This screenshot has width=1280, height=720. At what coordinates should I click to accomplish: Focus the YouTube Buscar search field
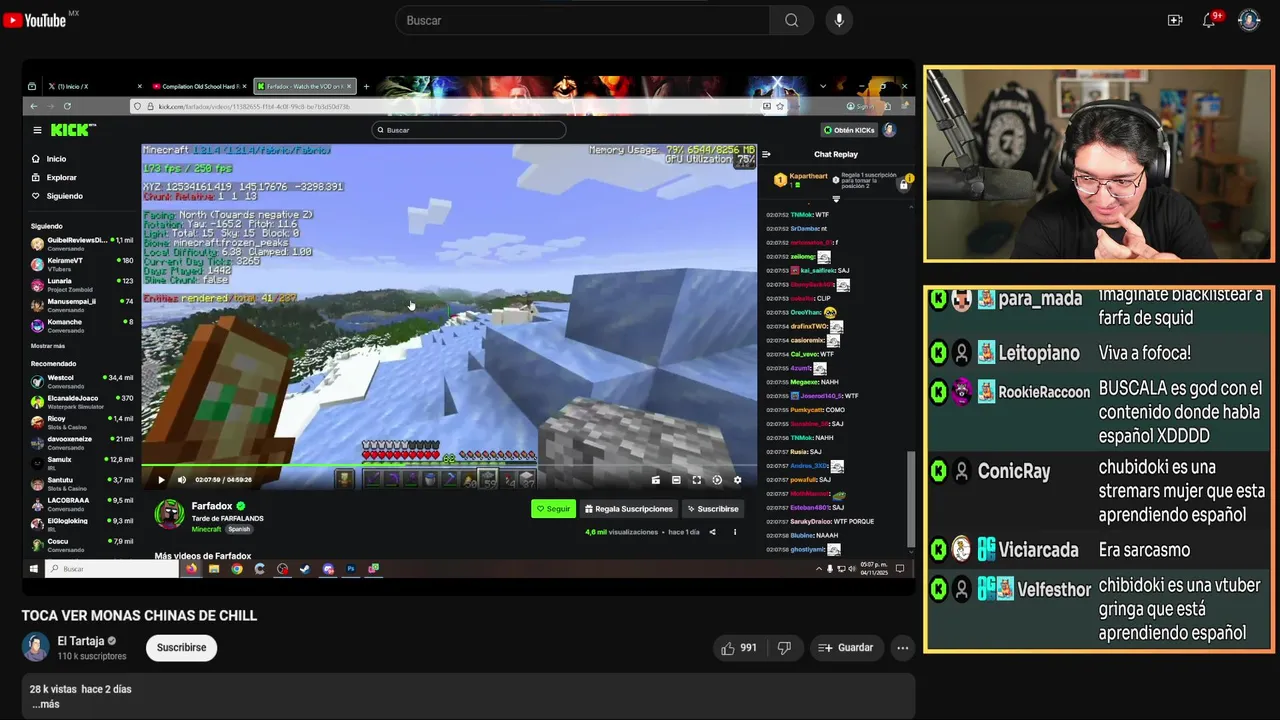[x=583, y=20]
